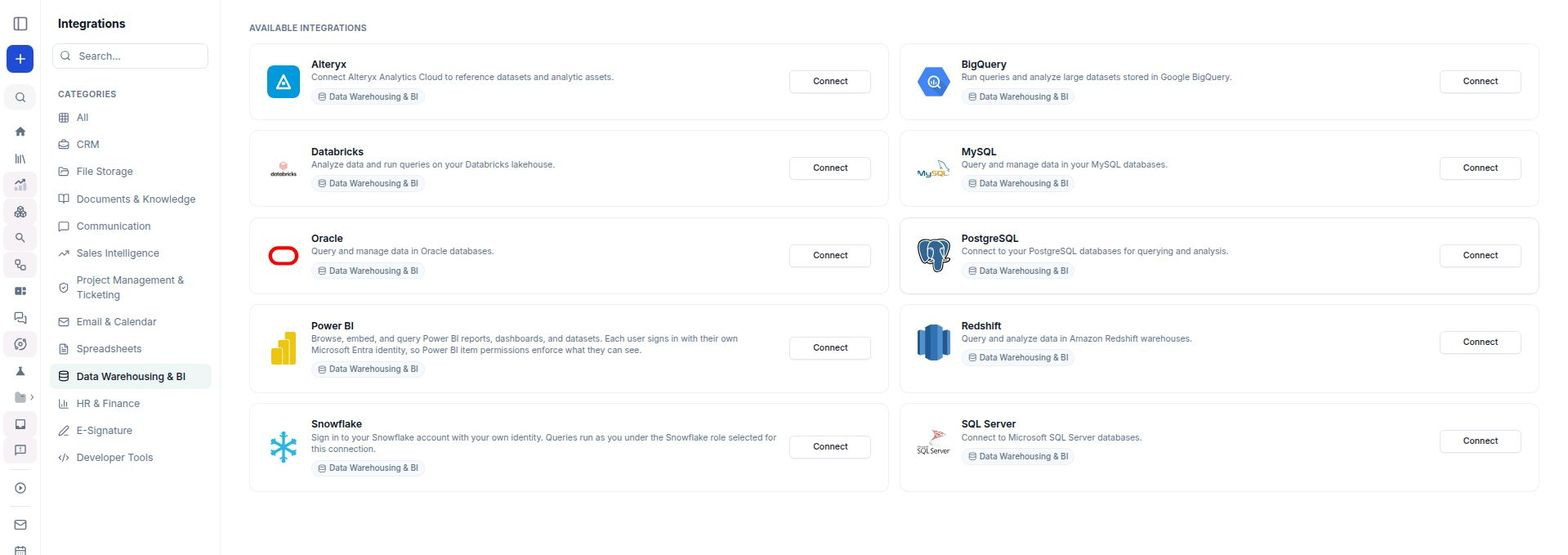The height and width of the screenshot is (555, 1568).
Task: Connect the MySQL integration
Action: [1480, 168]
